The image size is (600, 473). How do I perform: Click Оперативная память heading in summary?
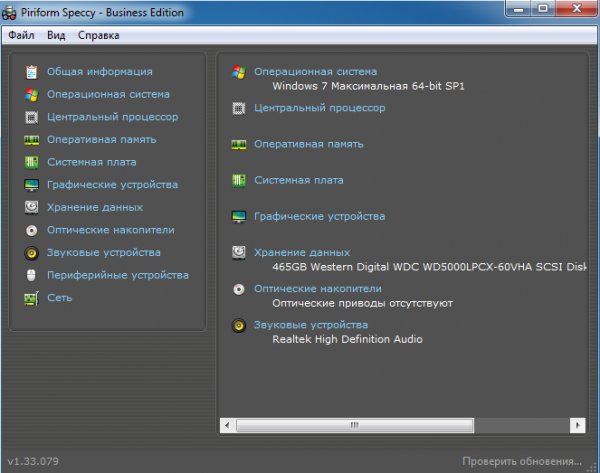(x=309, y=144)
